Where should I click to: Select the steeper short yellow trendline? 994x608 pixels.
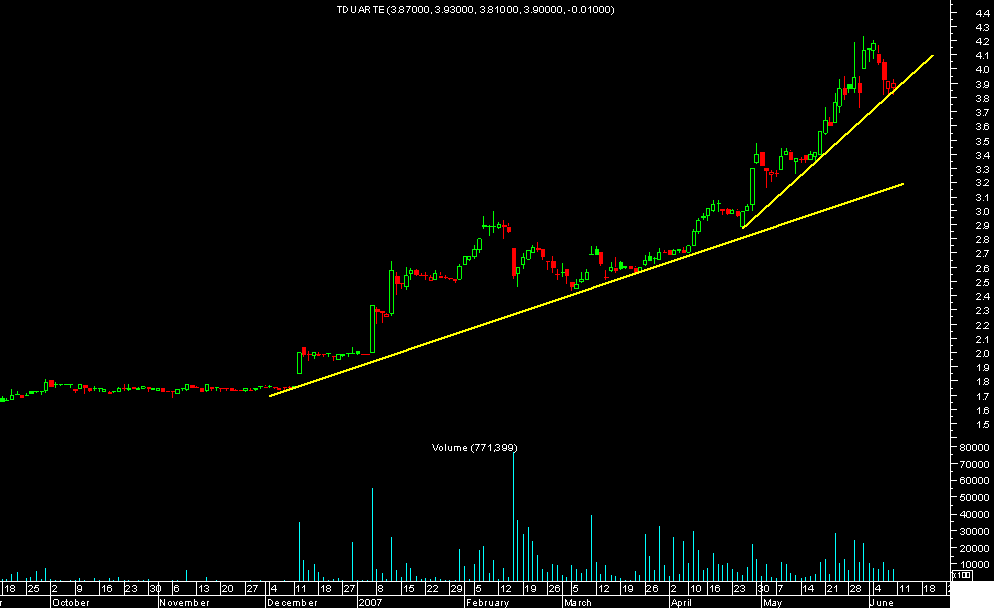pos(837,142)
